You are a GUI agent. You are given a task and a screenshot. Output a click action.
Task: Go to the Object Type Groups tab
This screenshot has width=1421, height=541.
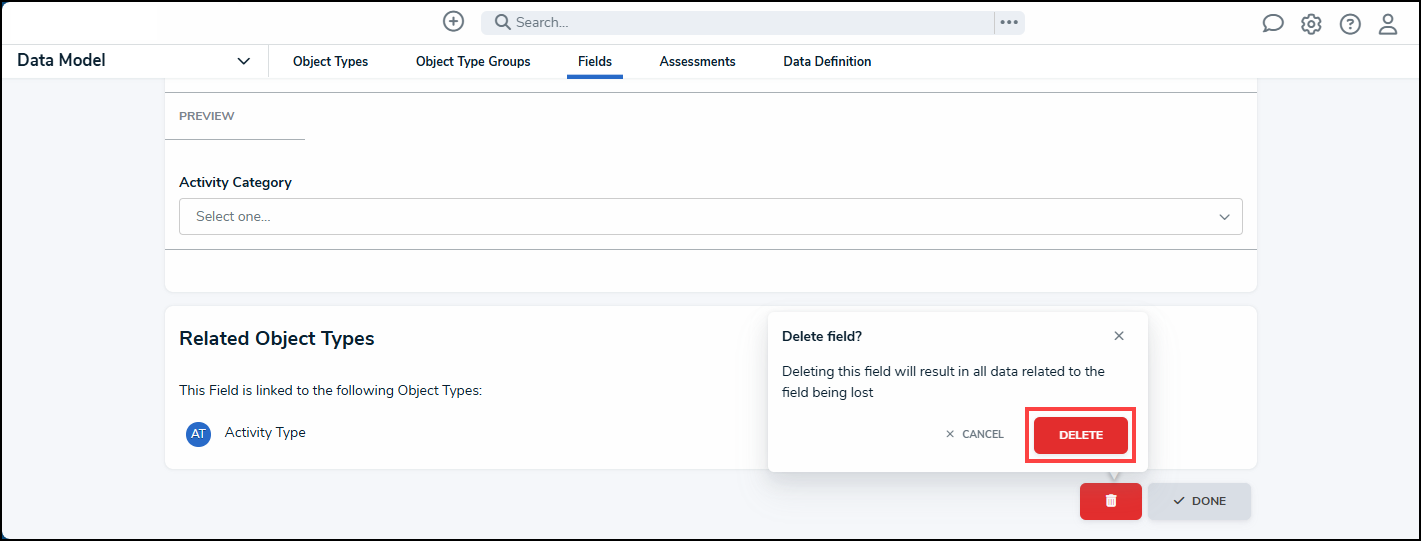(473, 62)
